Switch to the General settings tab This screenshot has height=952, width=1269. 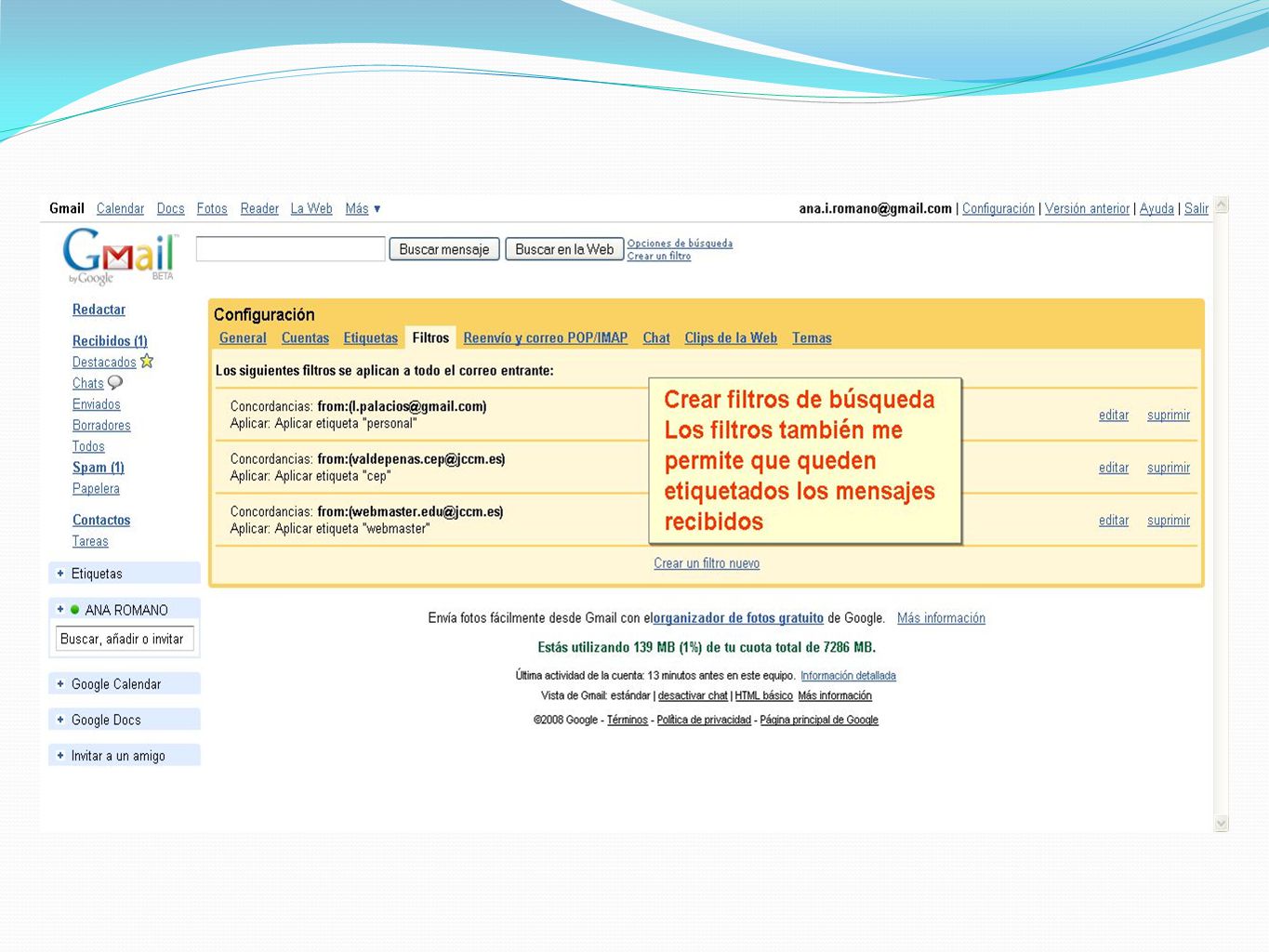243,337
